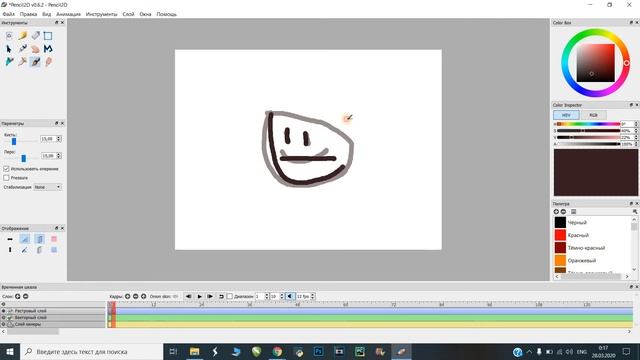Select the Polyline tool
Image resolution: width=640 pixels, height=360 pixels.
coord(48,49)
